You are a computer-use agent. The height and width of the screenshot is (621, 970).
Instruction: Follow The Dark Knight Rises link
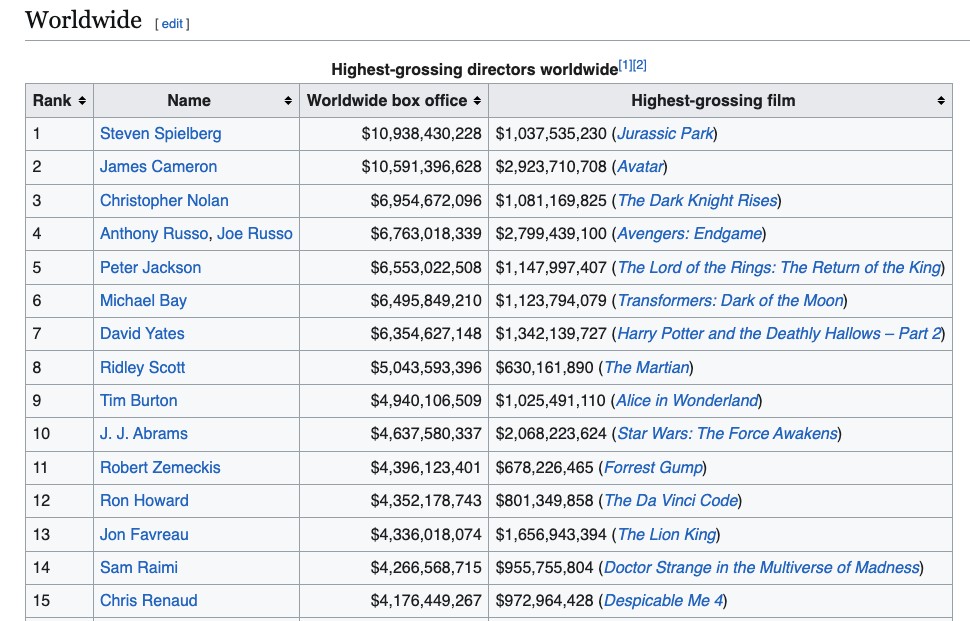697,200
